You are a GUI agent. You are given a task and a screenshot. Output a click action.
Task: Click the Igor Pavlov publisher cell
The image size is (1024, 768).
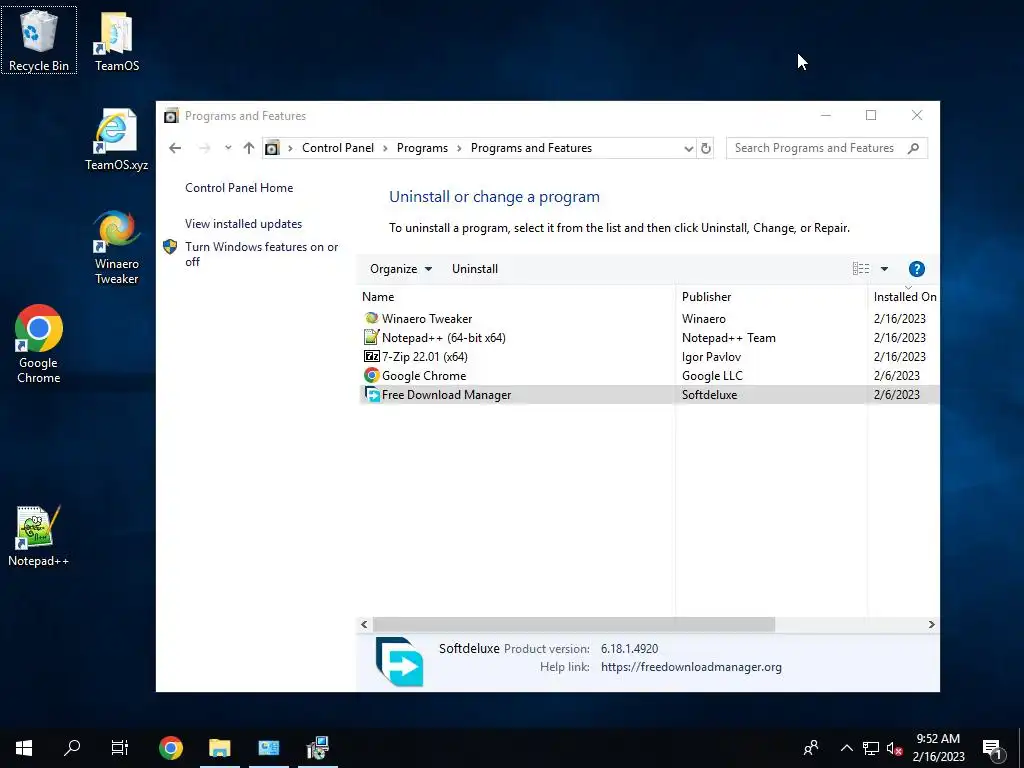[x=711, y=357]
